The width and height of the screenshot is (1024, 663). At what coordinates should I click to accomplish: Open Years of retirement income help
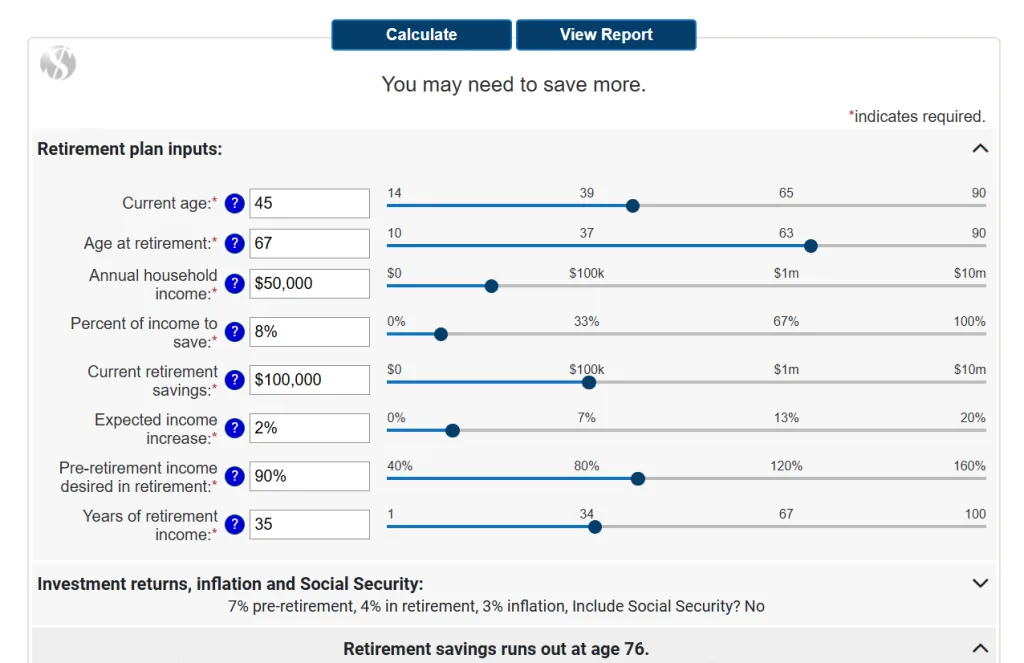point(234,524)
